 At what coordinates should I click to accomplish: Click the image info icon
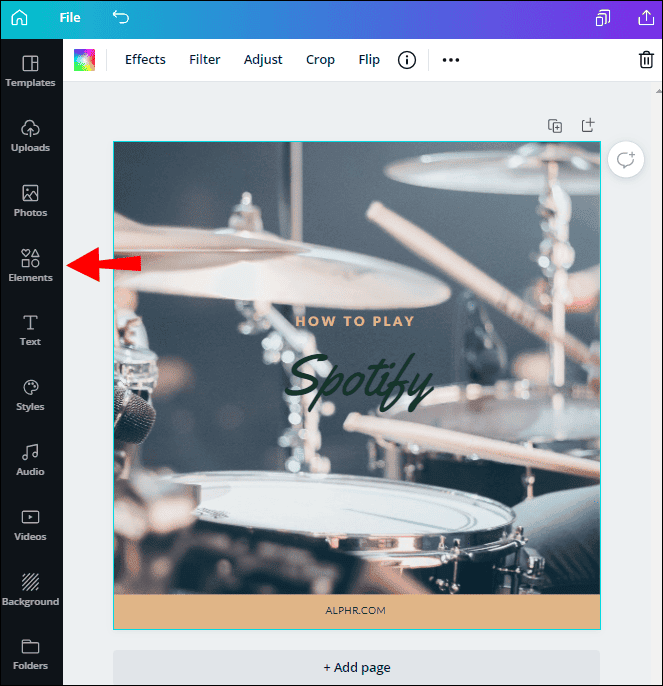pos(407,60)
